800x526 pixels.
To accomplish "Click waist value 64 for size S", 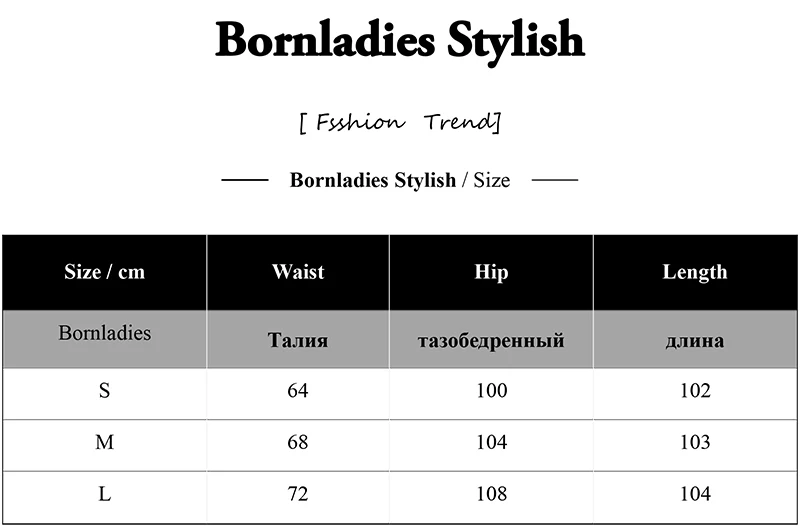I will tap(298, 391).
